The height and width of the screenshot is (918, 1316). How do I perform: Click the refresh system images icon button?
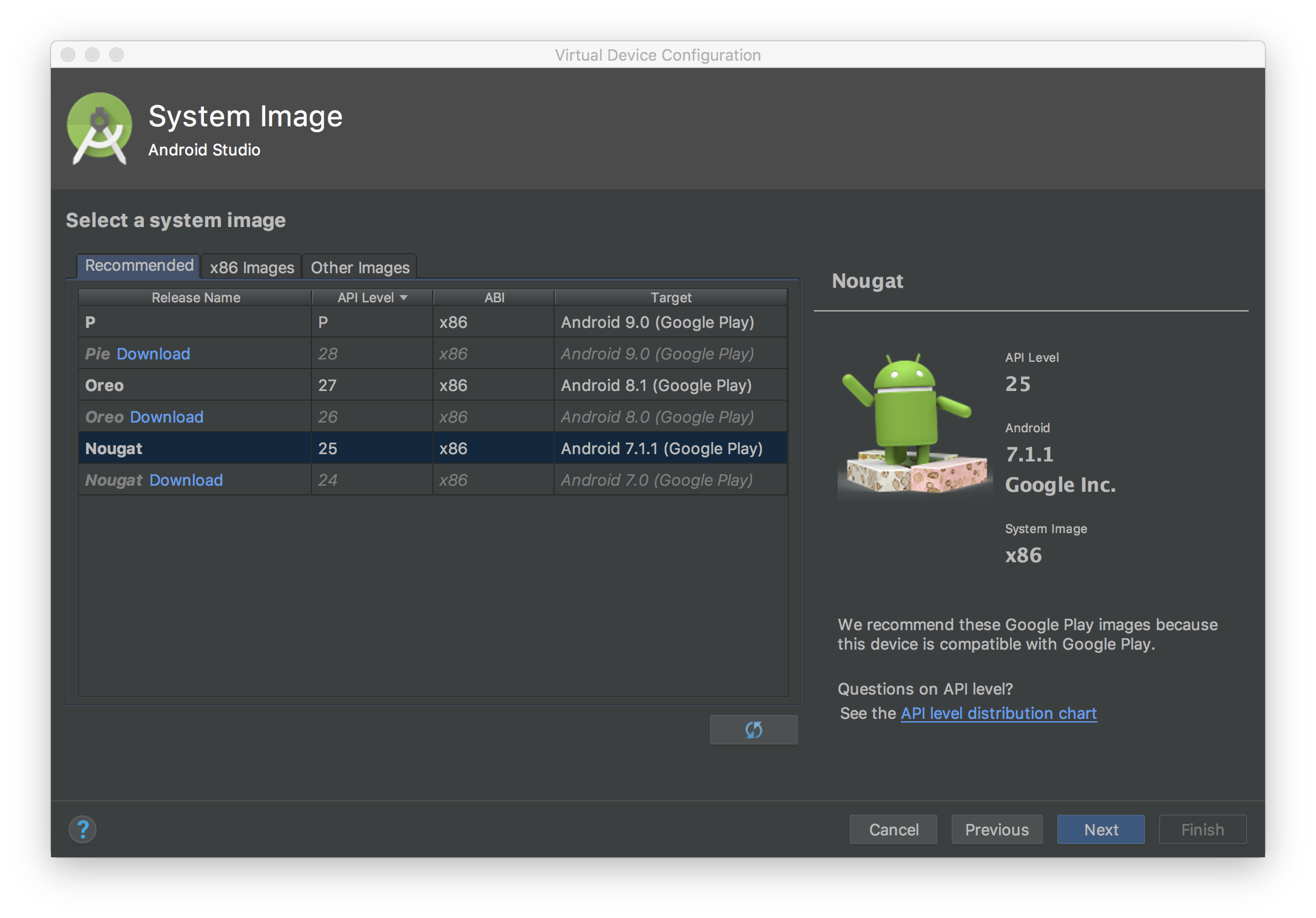click(x=753, y=729)
